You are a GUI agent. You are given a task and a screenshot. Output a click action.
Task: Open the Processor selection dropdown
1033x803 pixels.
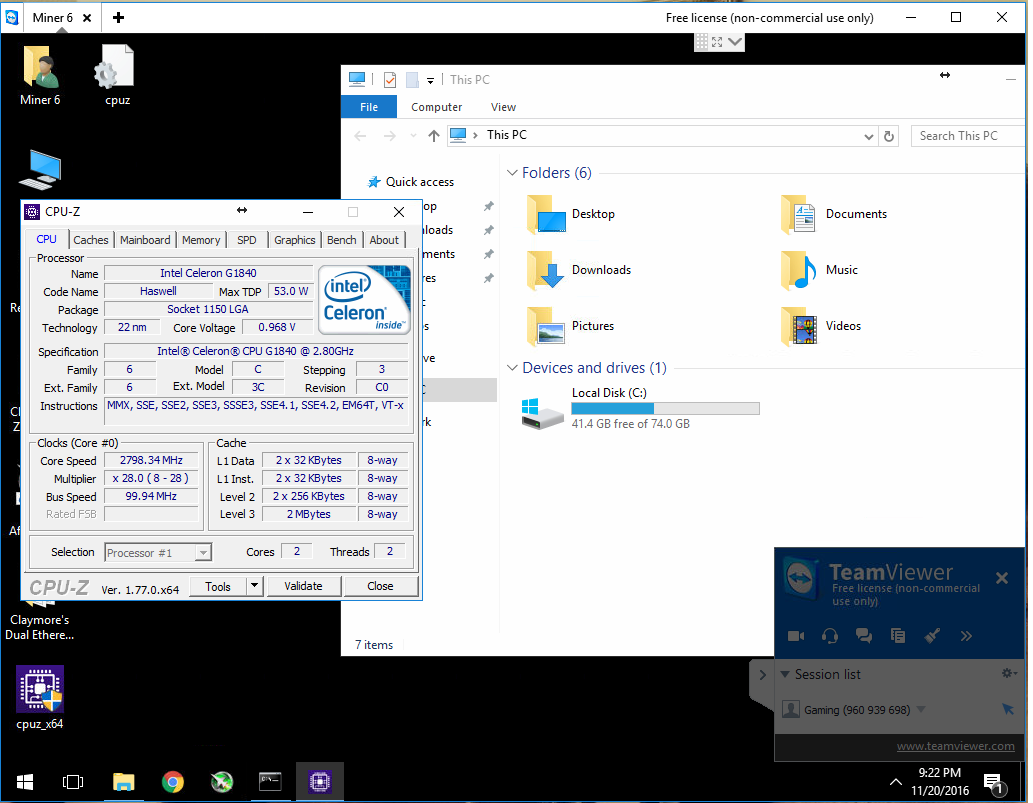pyautogui.click(x=204, y=552)
